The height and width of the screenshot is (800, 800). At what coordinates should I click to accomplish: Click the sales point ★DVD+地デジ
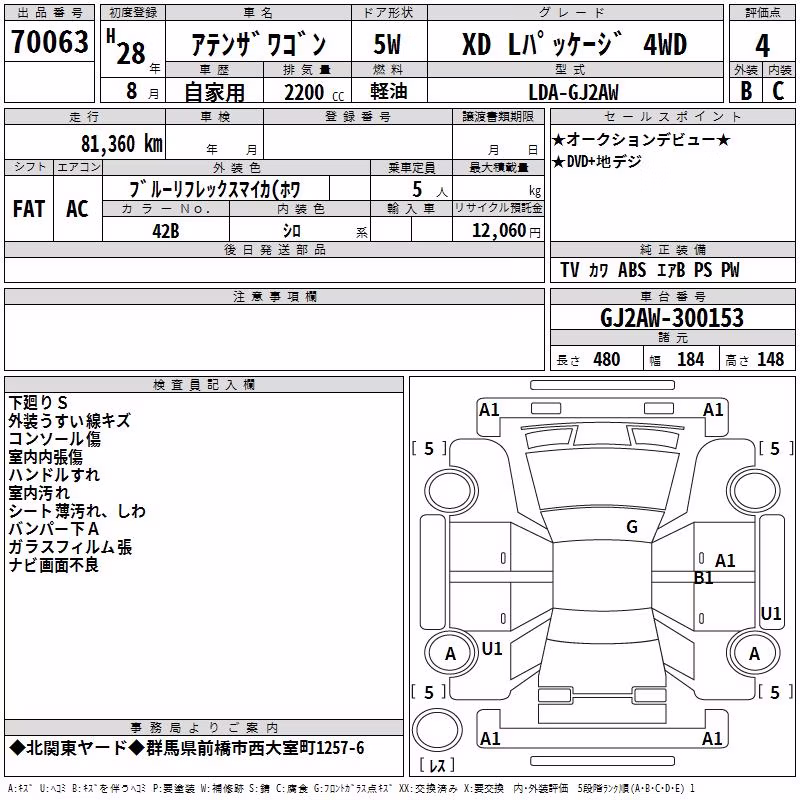pos(597,162)
